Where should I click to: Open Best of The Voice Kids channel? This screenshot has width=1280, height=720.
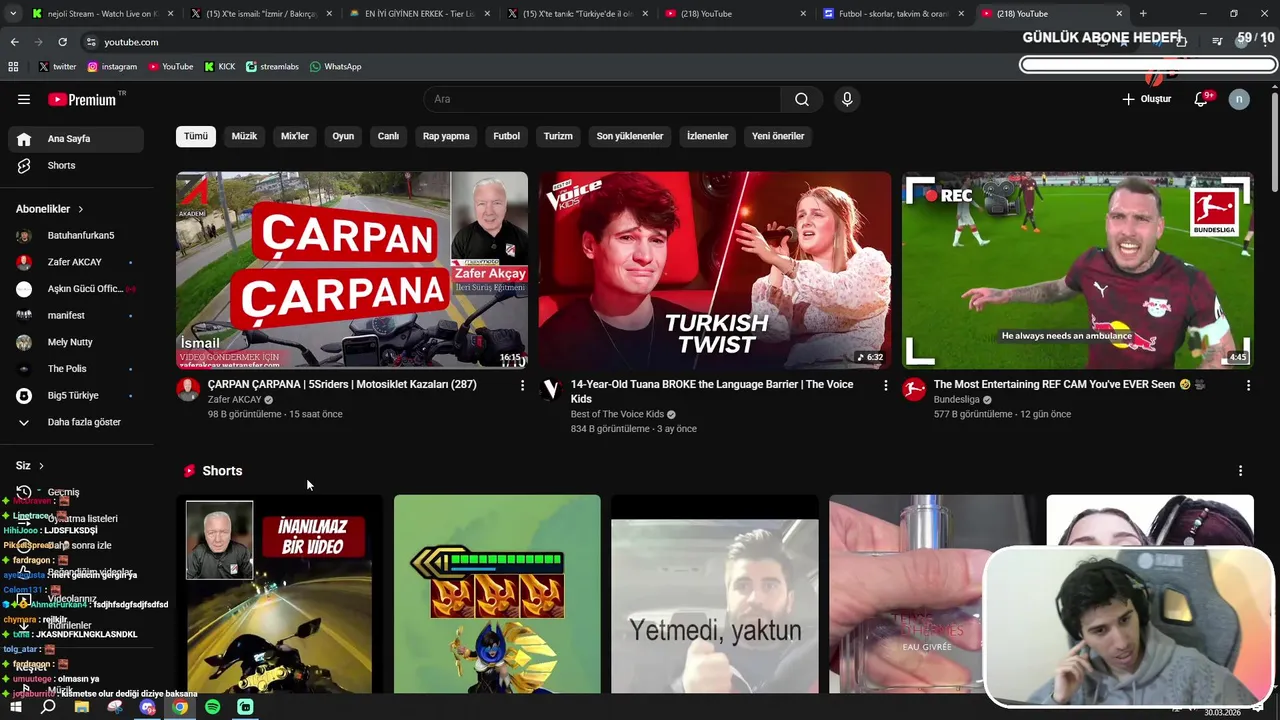(617, 414)
